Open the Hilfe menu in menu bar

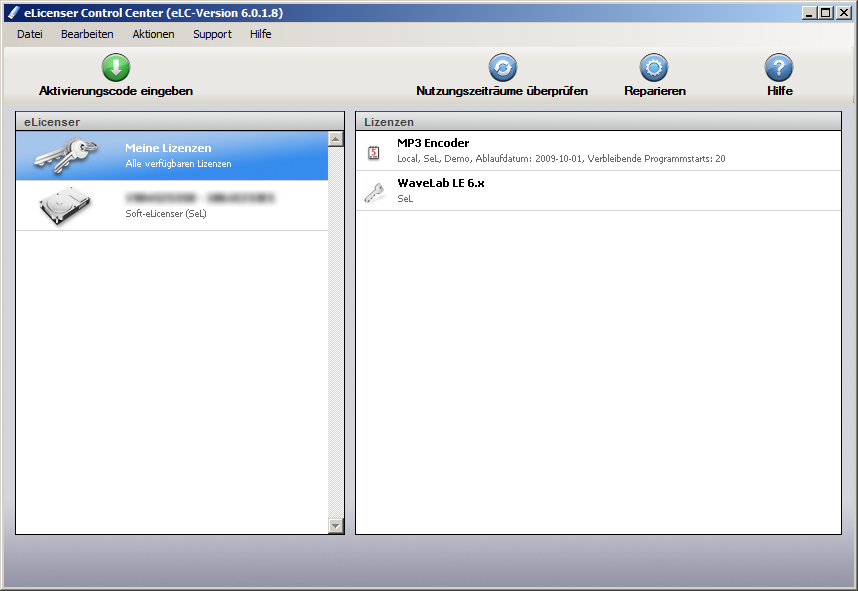pos(260,34)
